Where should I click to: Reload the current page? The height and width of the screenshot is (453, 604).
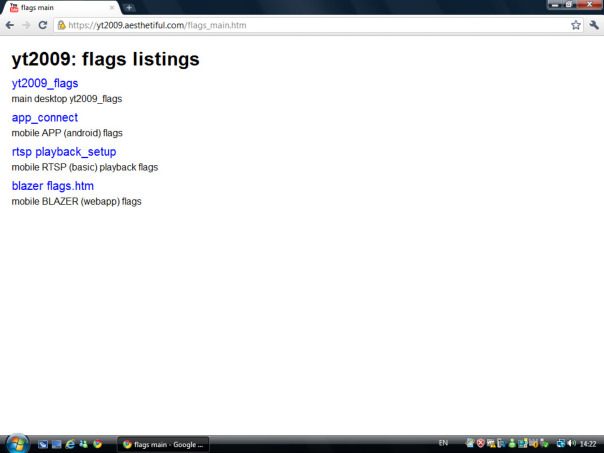click(x=43, y=25)
